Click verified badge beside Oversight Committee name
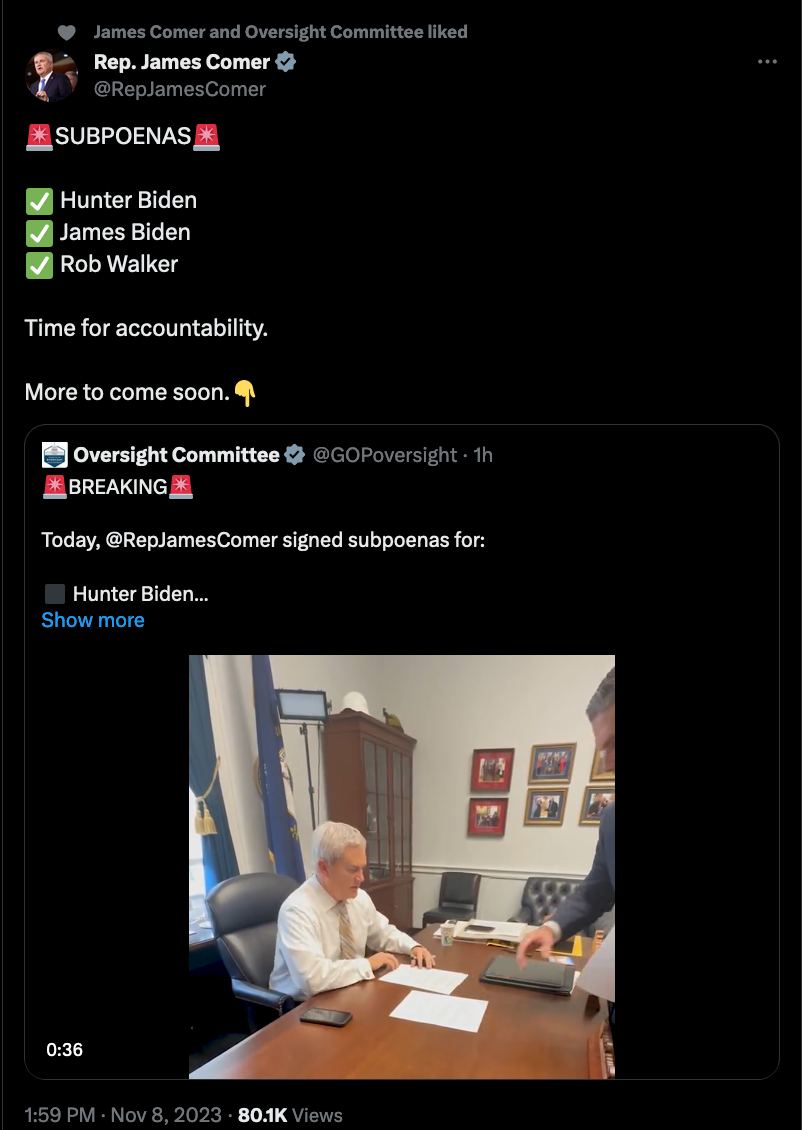 (295, 455)
